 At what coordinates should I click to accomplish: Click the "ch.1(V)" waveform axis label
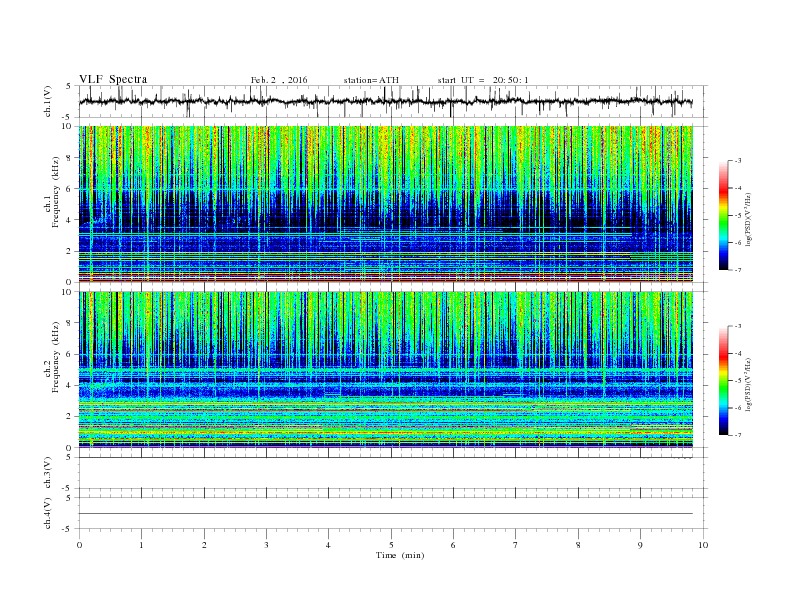pos(48,101)
